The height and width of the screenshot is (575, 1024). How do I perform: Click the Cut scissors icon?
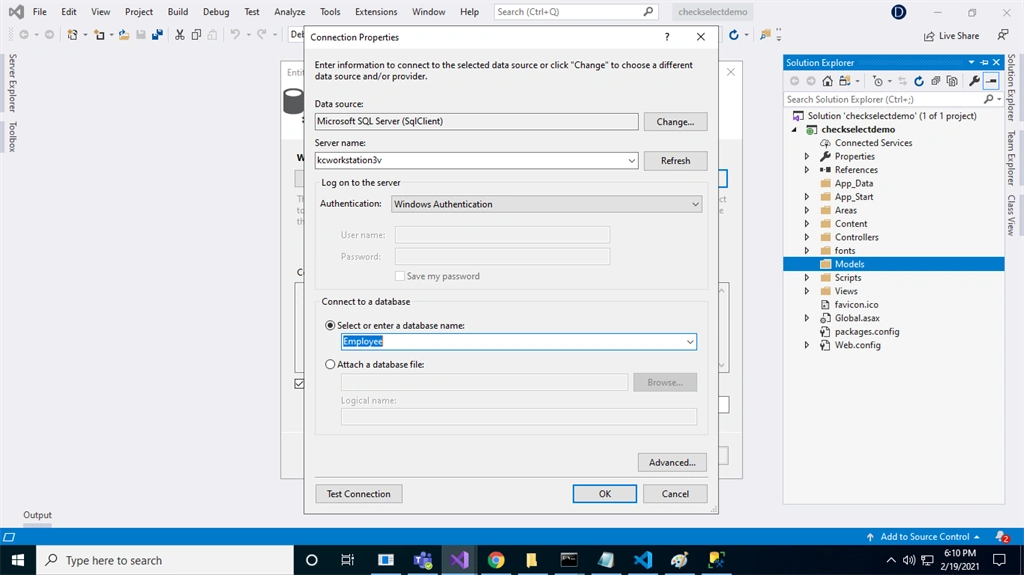(180, 35)
